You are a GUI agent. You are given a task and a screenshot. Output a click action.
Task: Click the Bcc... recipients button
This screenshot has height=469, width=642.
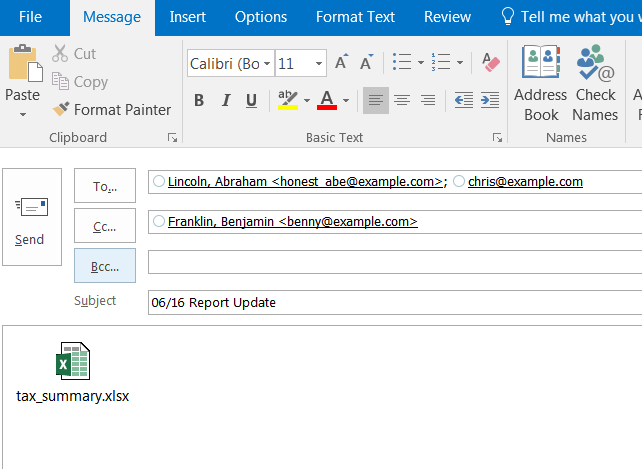pos(105,265)
